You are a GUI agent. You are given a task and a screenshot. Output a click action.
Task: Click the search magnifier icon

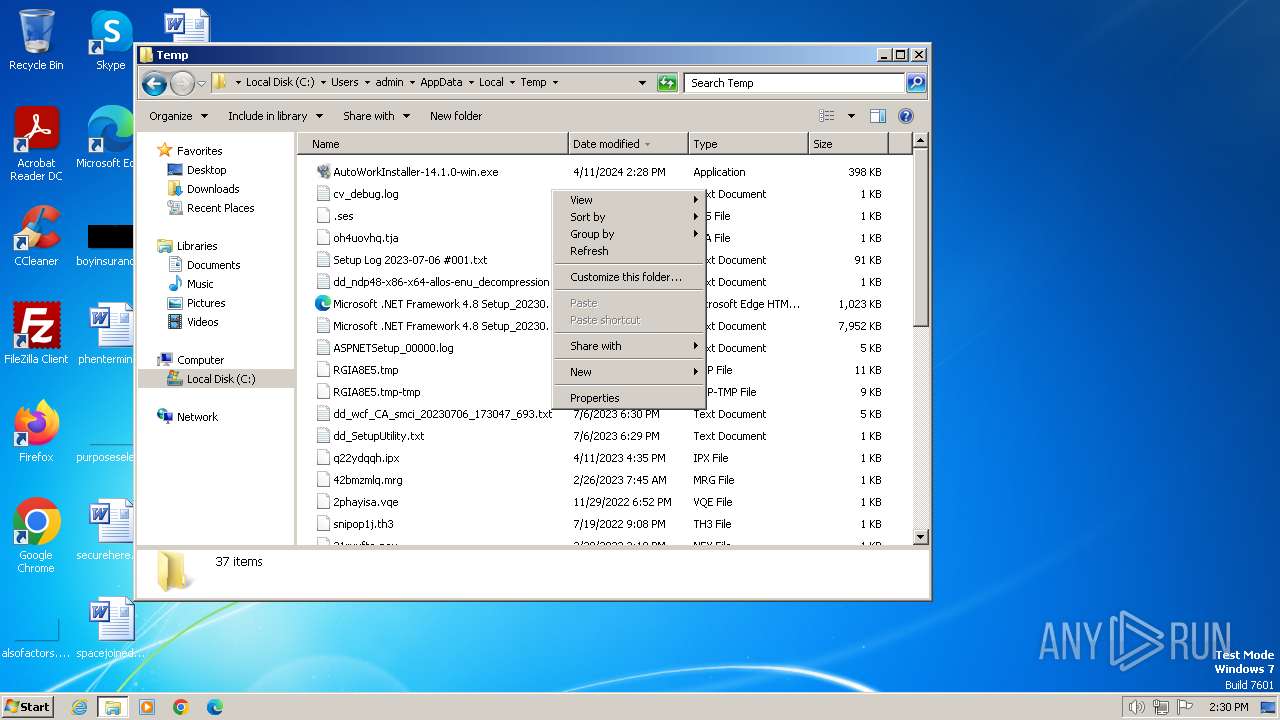(915, 83)
